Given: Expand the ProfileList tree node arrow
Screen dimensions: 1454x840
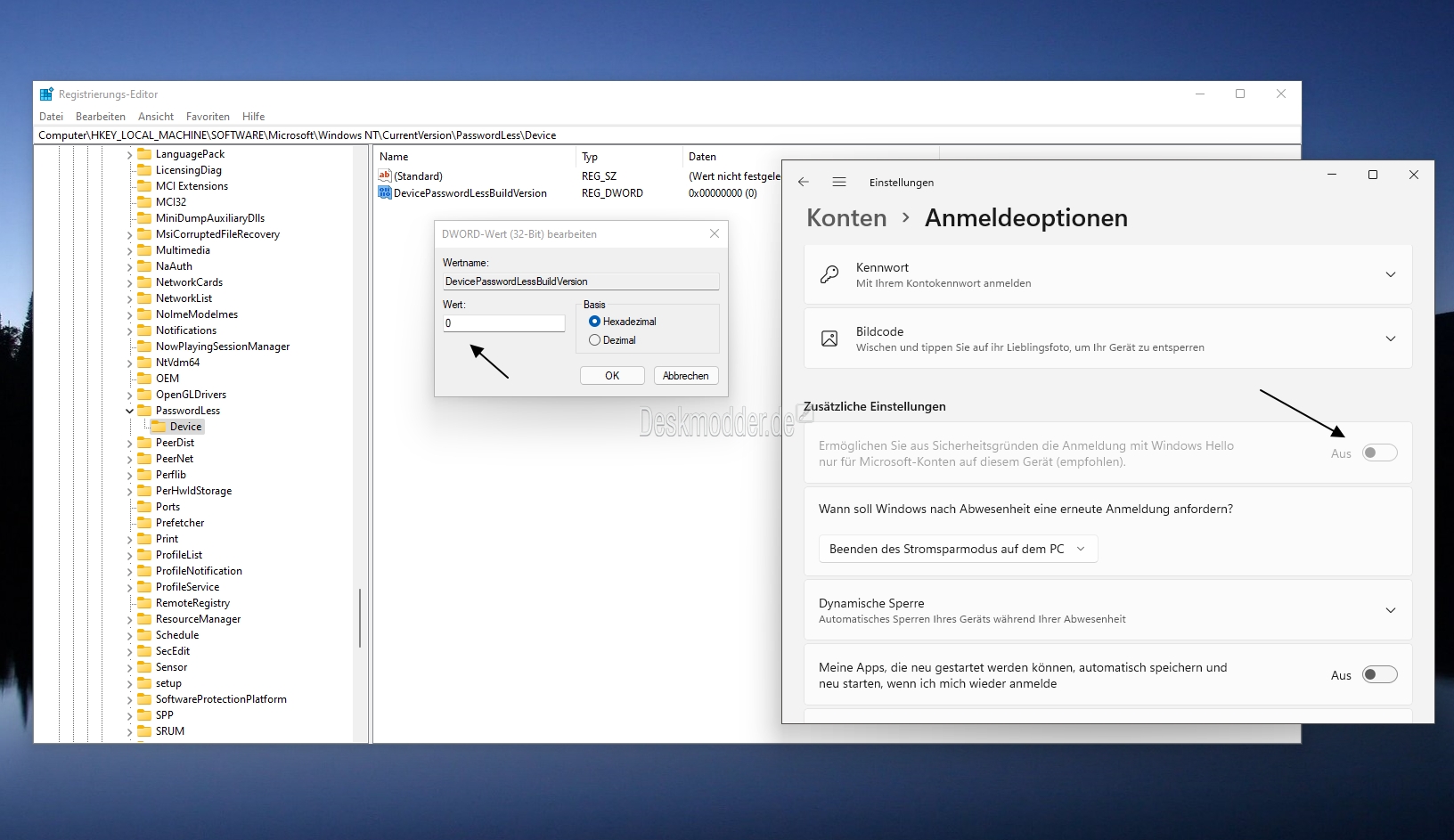Looking at the screenshot, I should click(130, 555).
